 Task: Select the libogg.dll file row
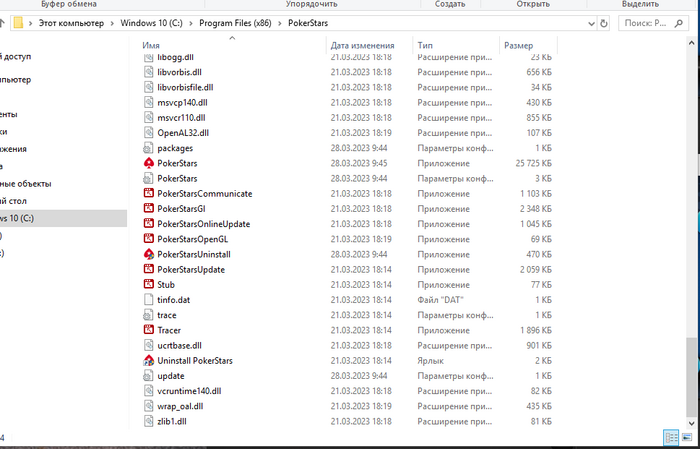tap(348, 57)
